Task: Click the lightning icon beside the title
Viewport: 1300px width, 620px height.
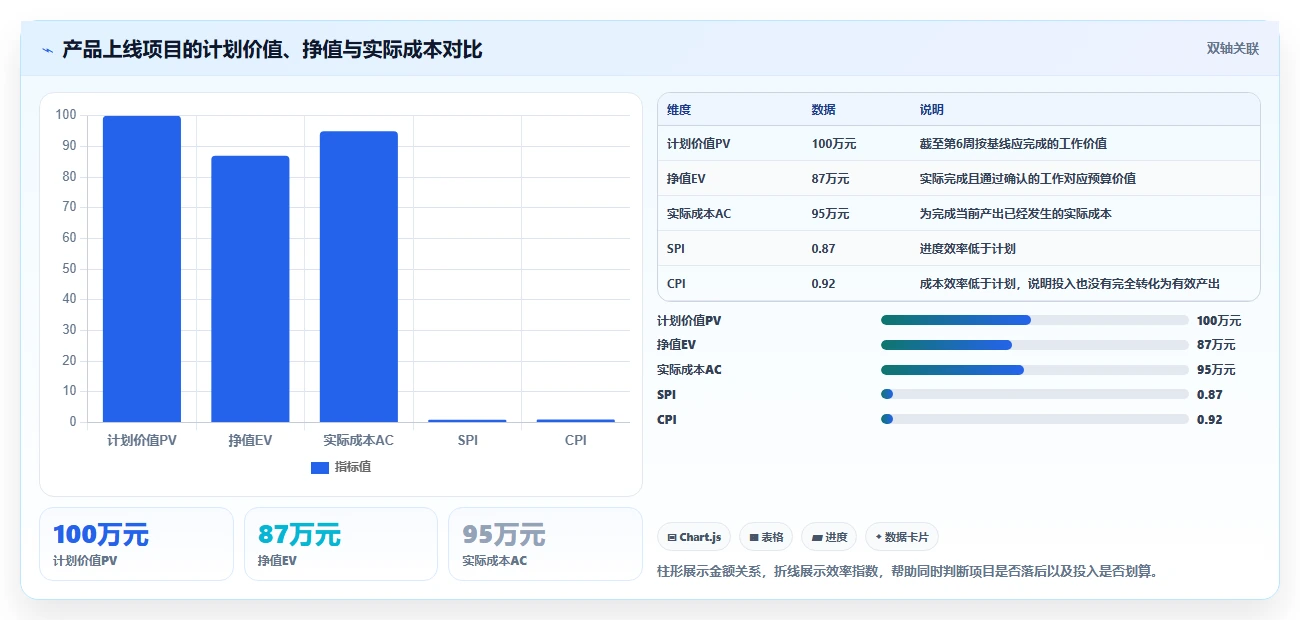Action: [x=48, y=50]
